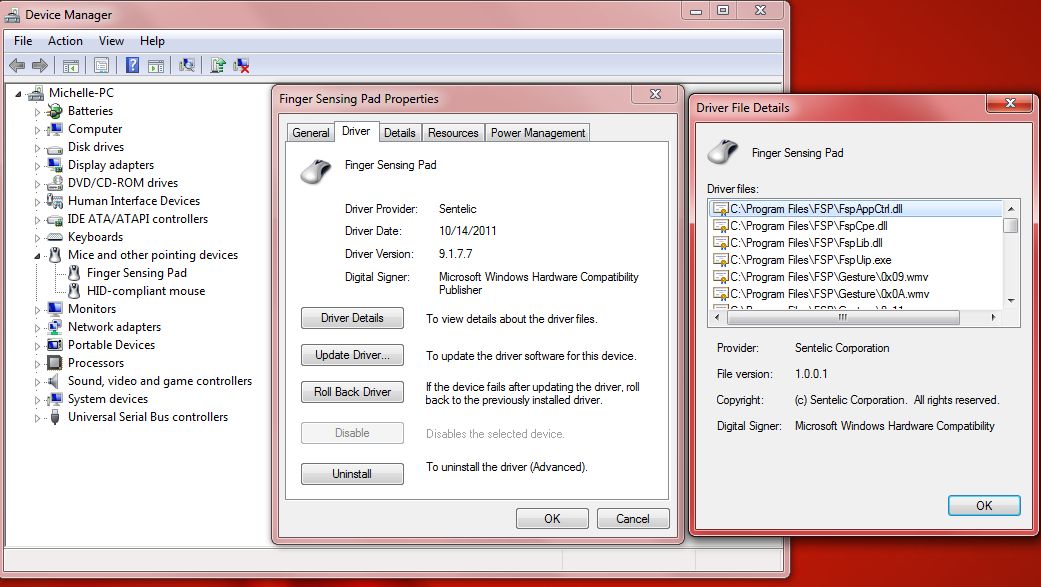Viewport: 1041px width, 587px height.
Task: Click the Update Driver Software toolbar icon
Action: click(x=218, y=65)
